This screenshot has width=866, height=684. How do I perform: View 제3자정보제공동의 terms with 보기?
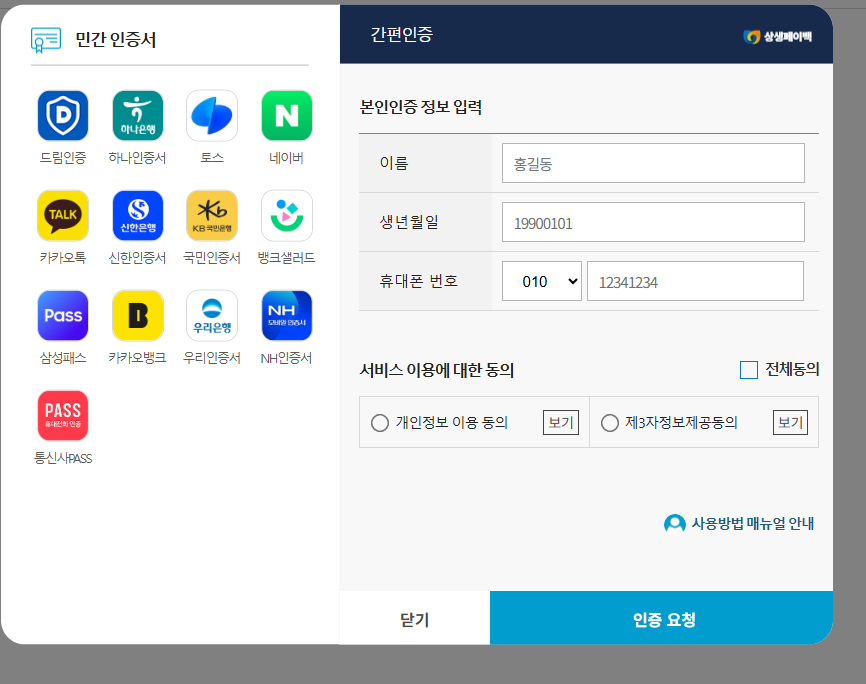[790, 423]
